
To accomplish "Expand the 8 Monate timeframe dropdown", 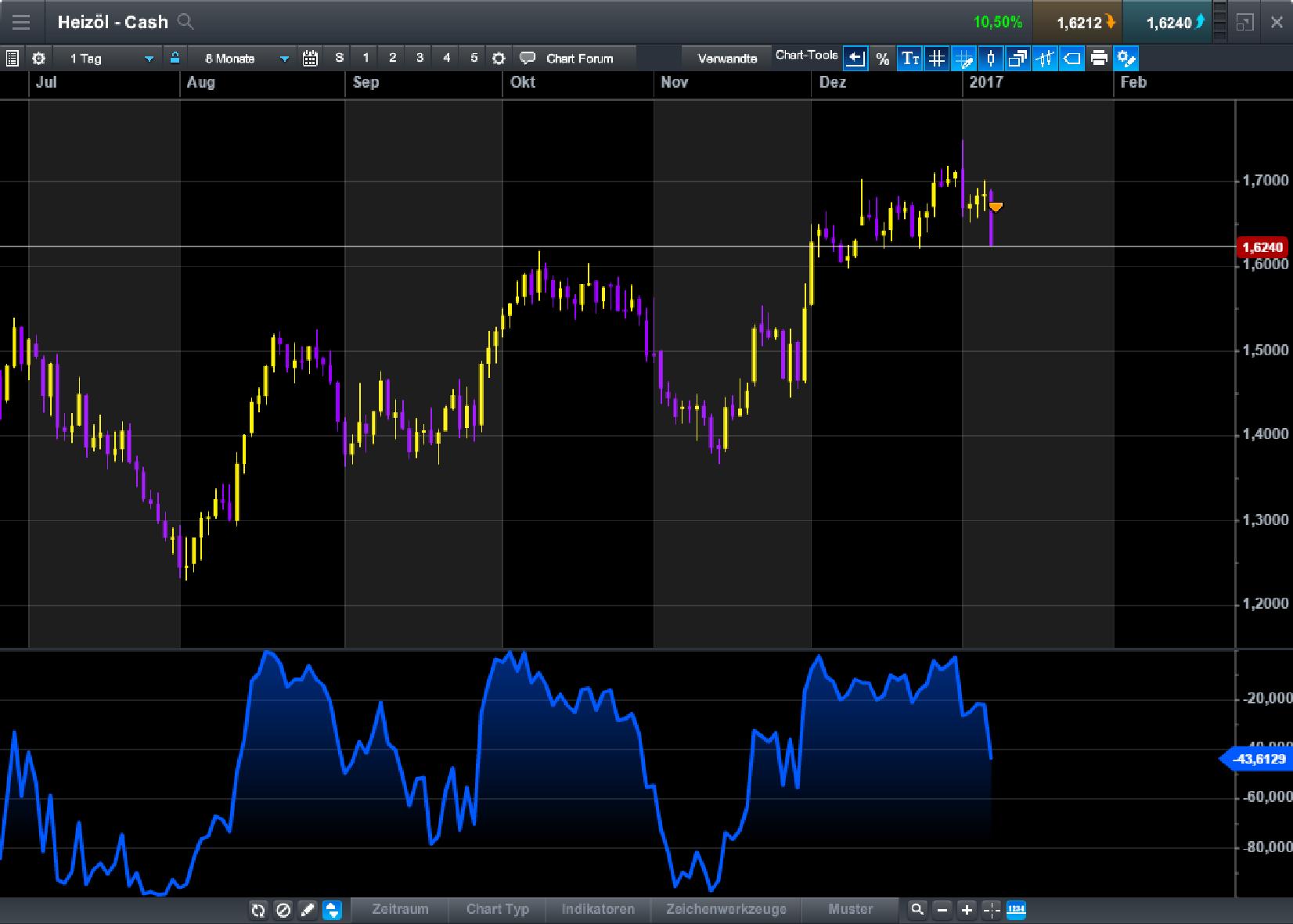I will [x=244, y=57].
